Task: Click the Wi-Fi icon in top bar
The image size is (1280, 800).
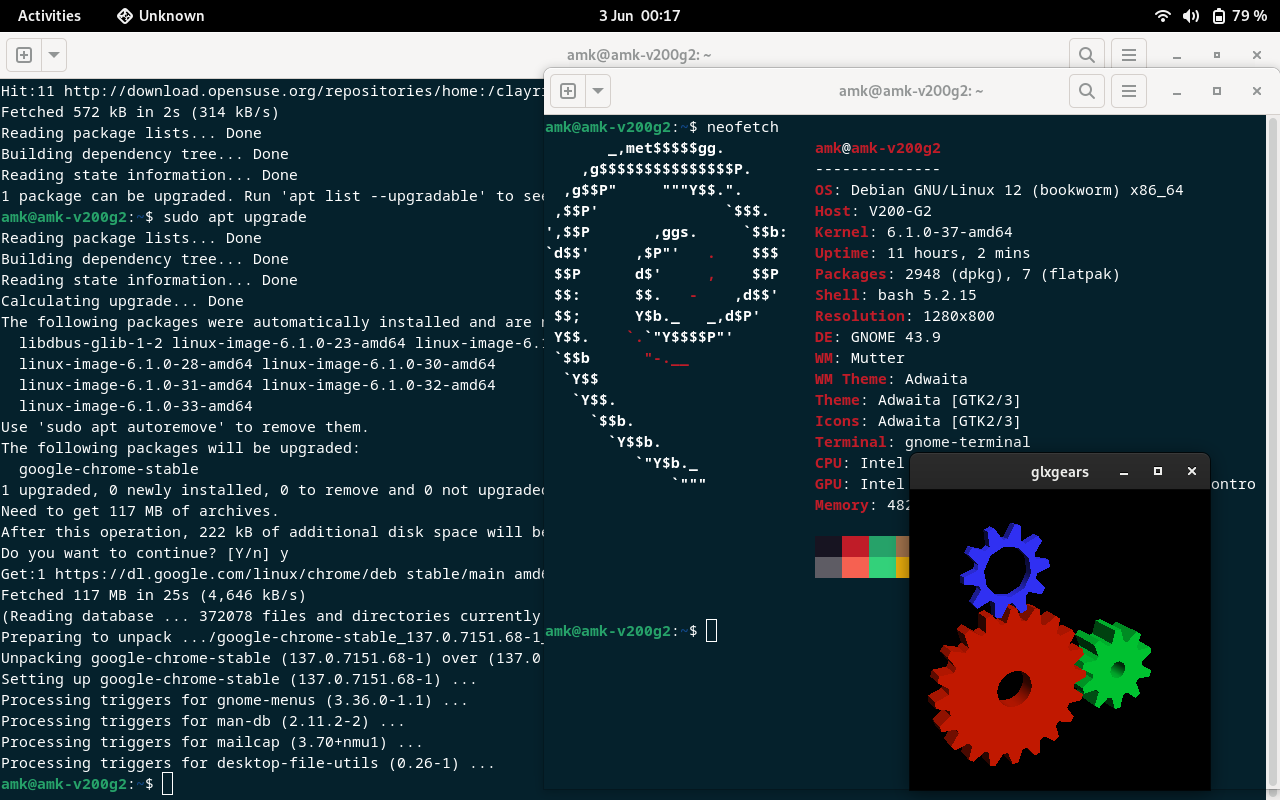Action: point(1162,16)
